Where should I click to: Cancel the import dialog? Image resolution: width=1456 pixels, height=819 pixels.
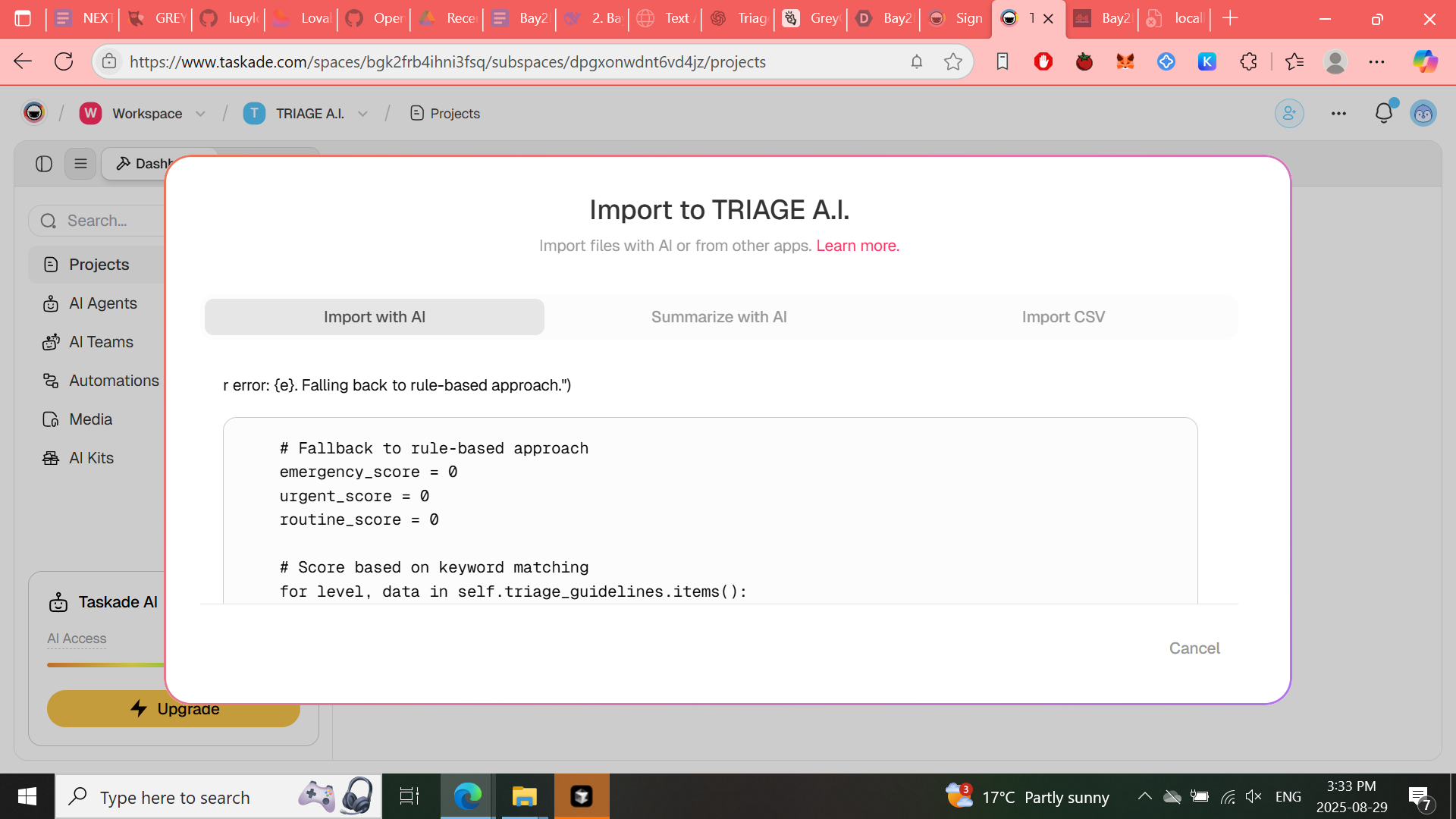pyautogui.click(x=1194, y=648)
